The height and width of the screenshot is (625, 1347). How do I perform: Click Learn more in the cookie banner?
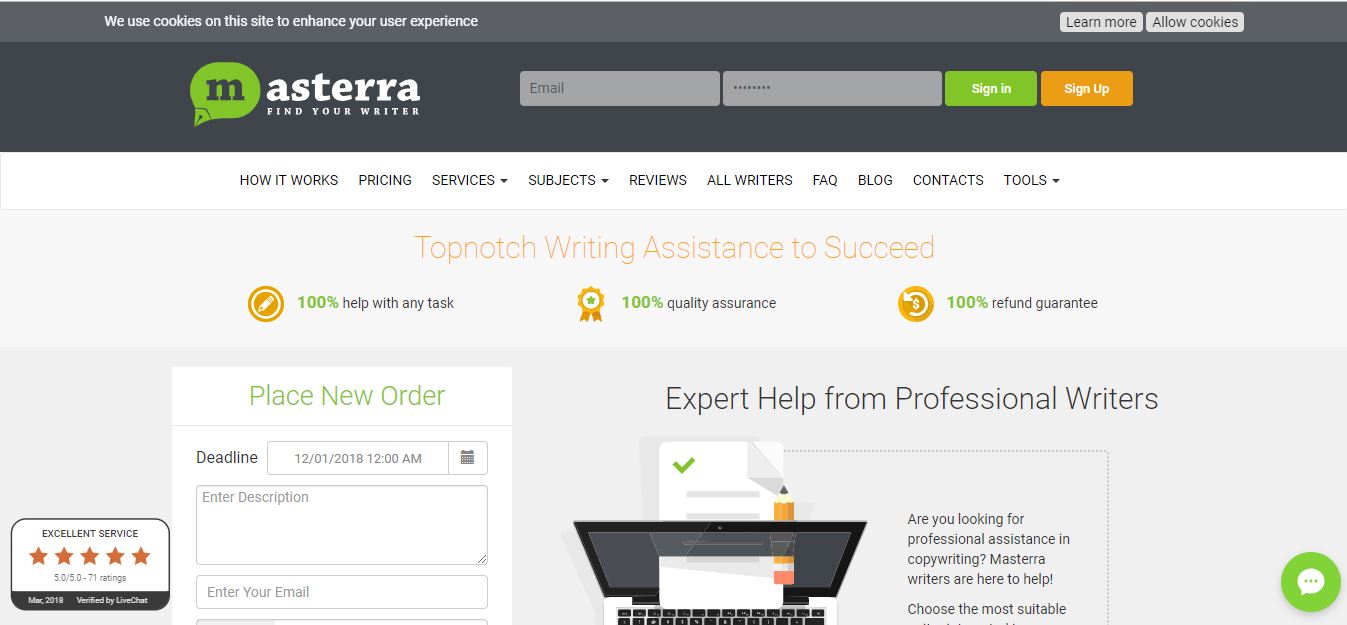click(1101, 22)
